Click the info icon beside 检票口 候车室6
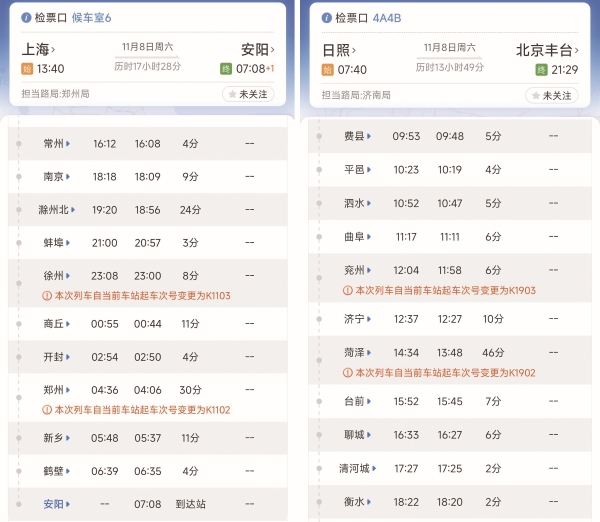The image size is (600, 522). (26, 18)
